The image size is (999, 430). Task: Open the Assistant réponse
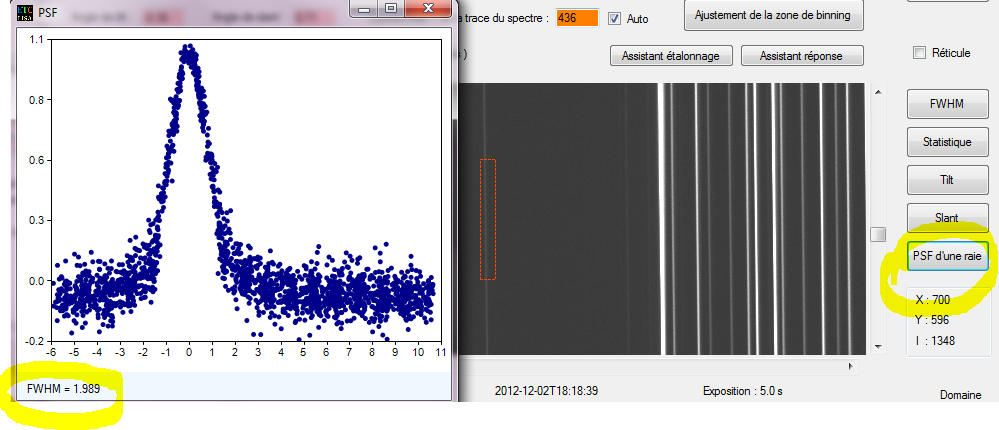pos(802,56)
